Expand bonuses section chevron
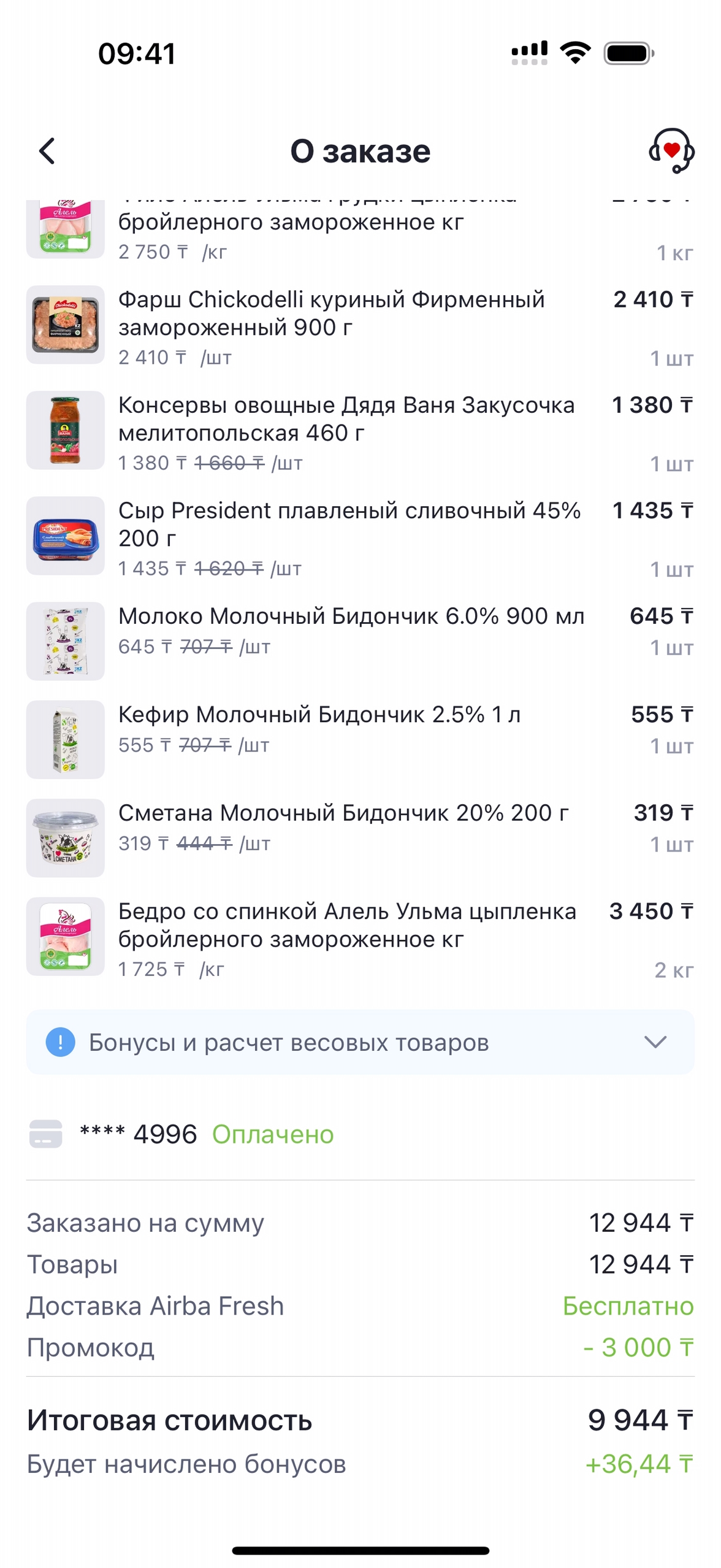721x1568 pixels. point(655,1042)
